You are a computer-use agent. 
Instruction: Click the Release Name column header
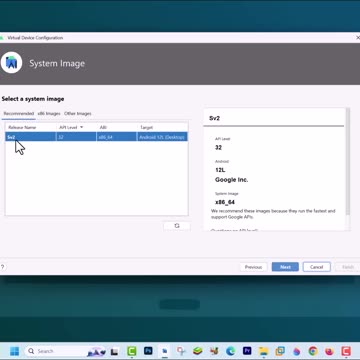(31, 127)
